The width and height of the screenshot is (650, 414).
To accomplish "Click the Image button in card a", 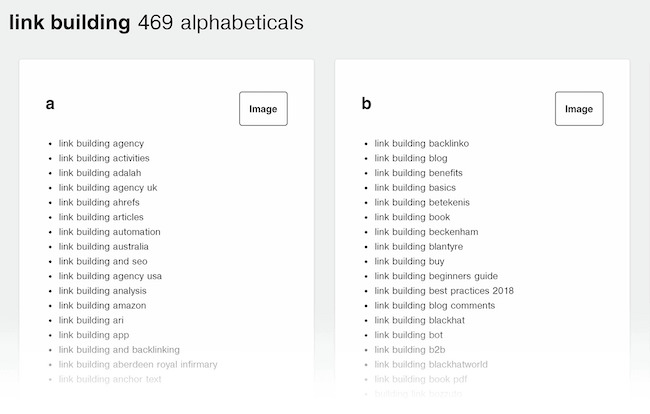I will pyautogui.click(x=263, y=109).
